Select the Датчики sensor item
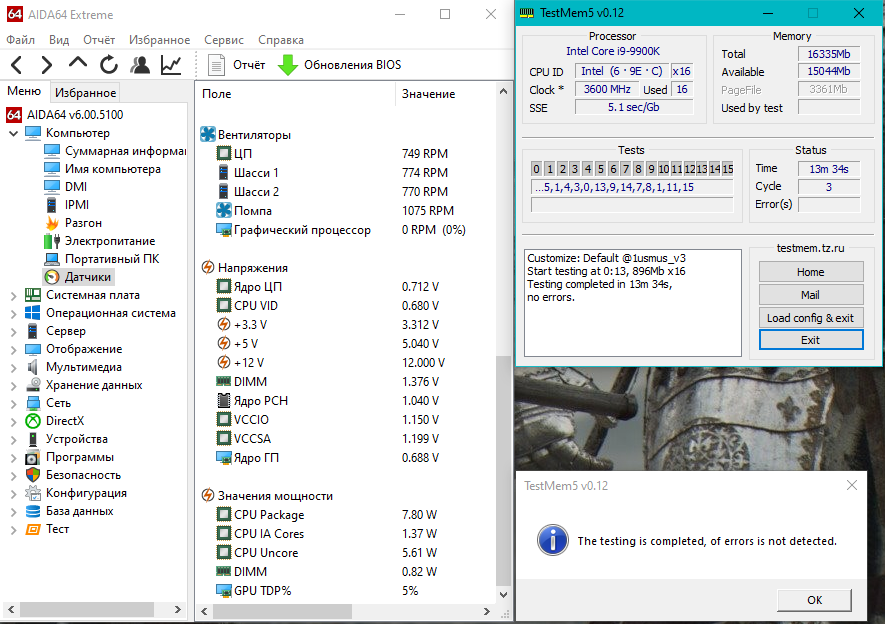 [87, 277]
